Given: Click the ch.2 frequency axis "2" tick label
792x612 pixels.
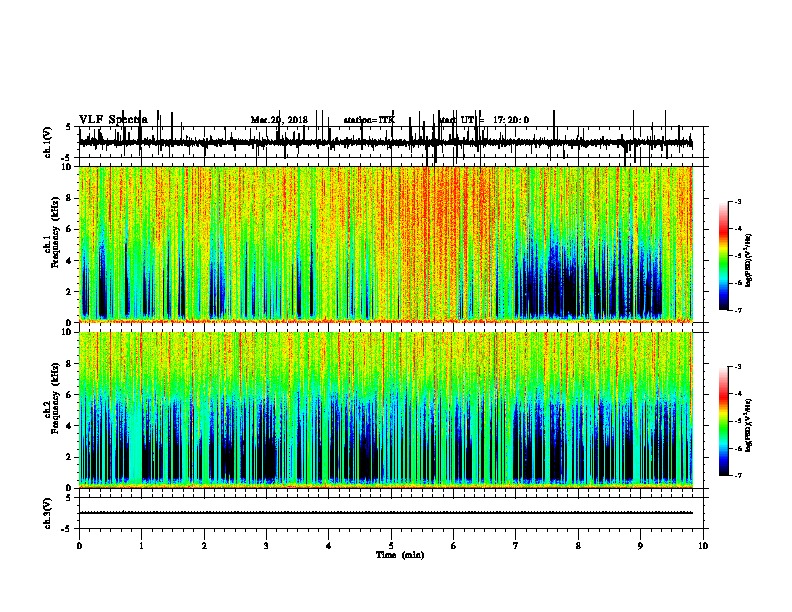Looking at the screenshot, I should [70, 457].
